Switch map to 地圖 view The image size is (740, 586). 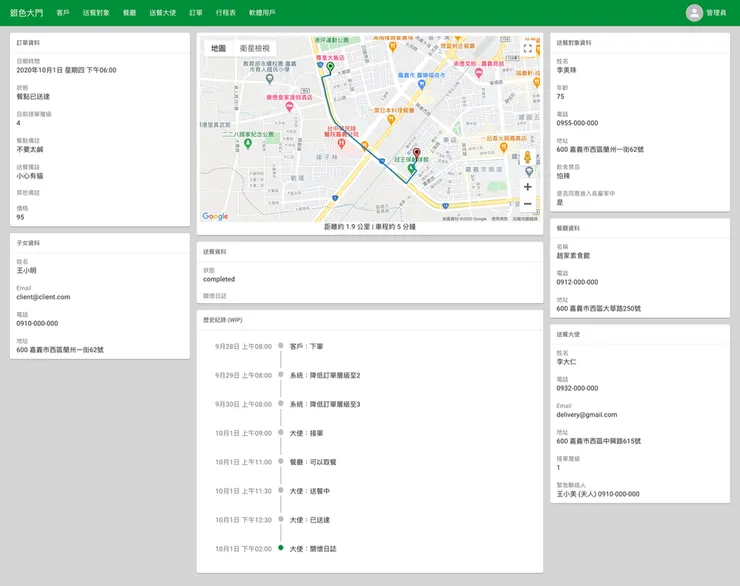[218, 48]
